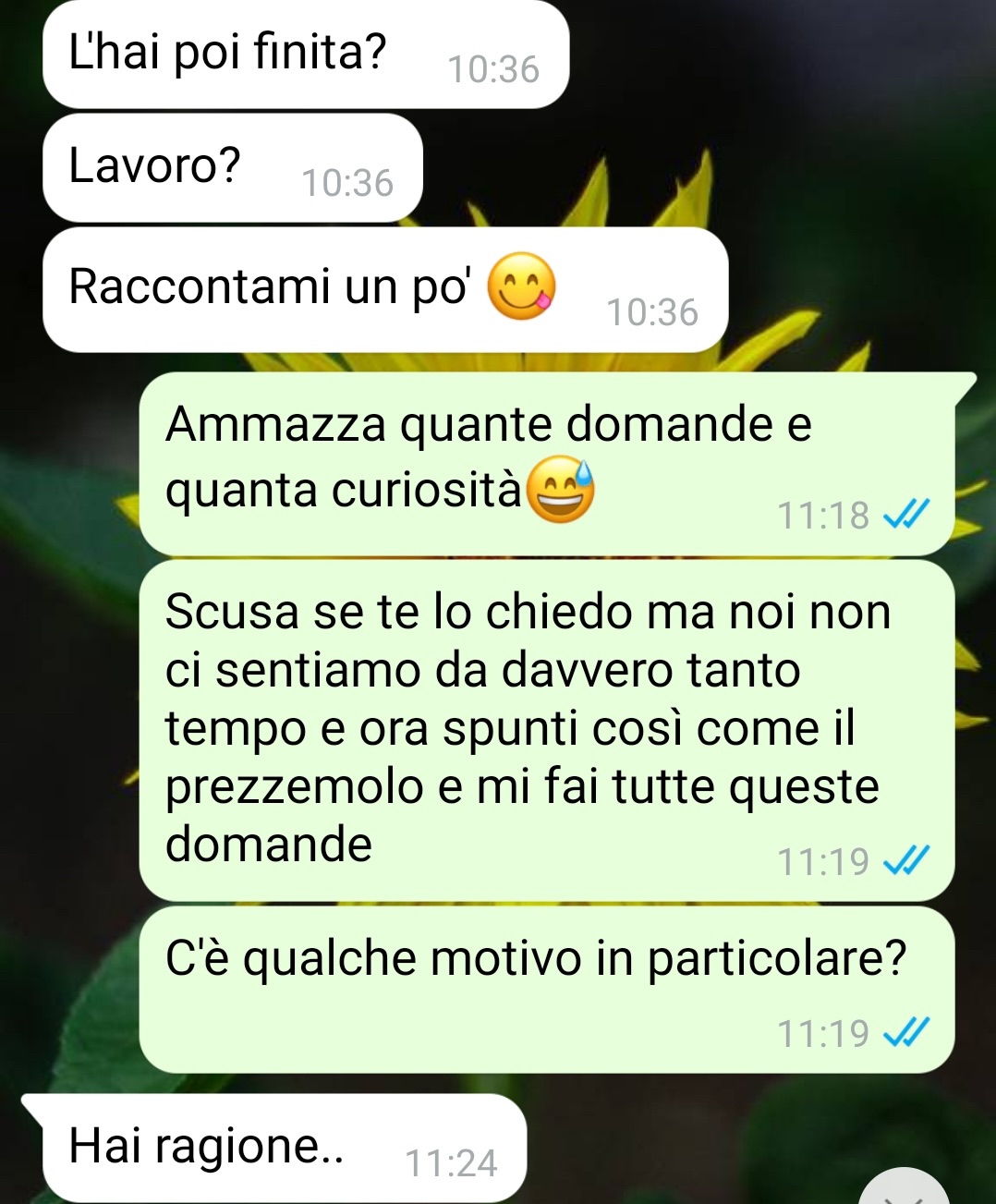Tap the 11:24 timestamp on 'Hai ragione..'
The height and width of the screenshot is (1204, 996).
[x=451, y=1162]
